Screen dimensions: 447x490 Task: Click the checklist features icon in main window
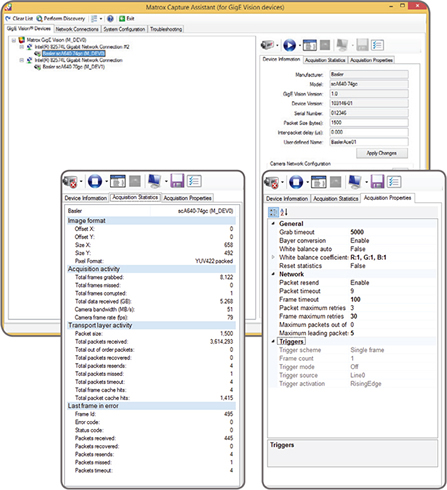[377, 45]
